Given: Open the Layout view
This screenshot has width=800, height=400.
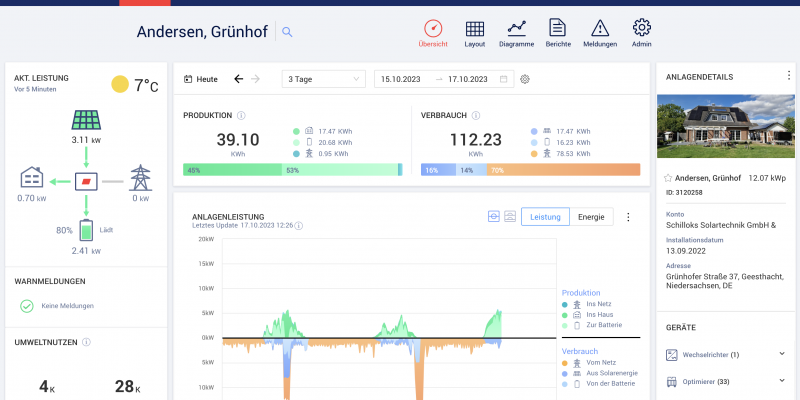Looking at the screenshot, I should click(475, 30).
